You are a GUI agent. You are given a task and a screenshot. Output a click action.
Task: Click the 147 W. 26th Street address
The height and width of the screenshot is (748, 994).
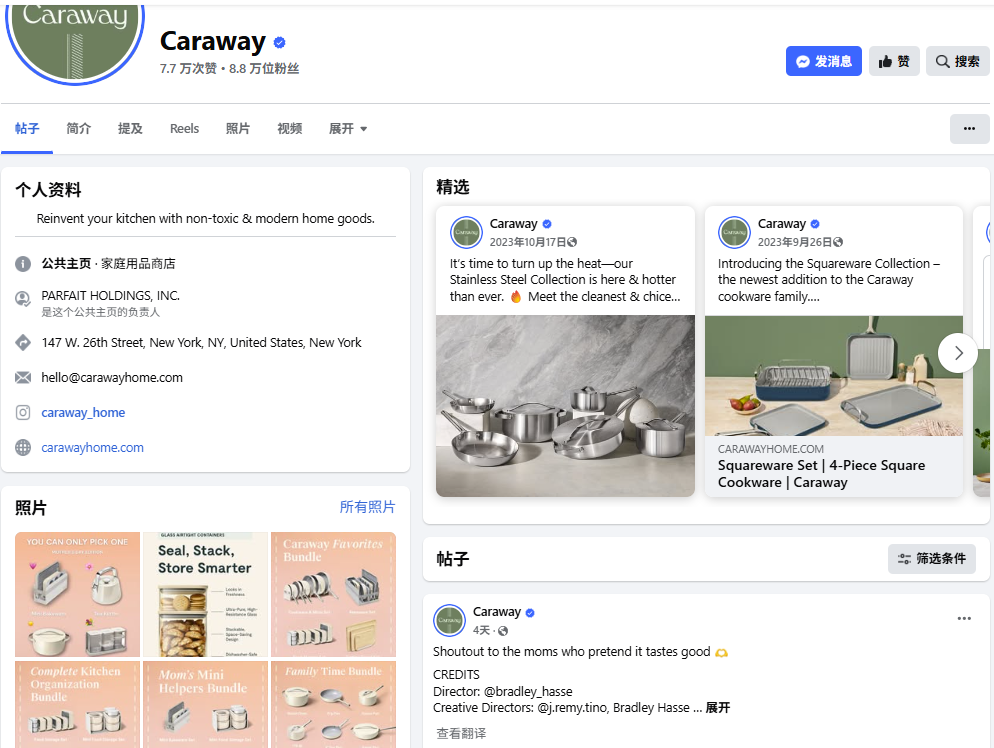202,343
